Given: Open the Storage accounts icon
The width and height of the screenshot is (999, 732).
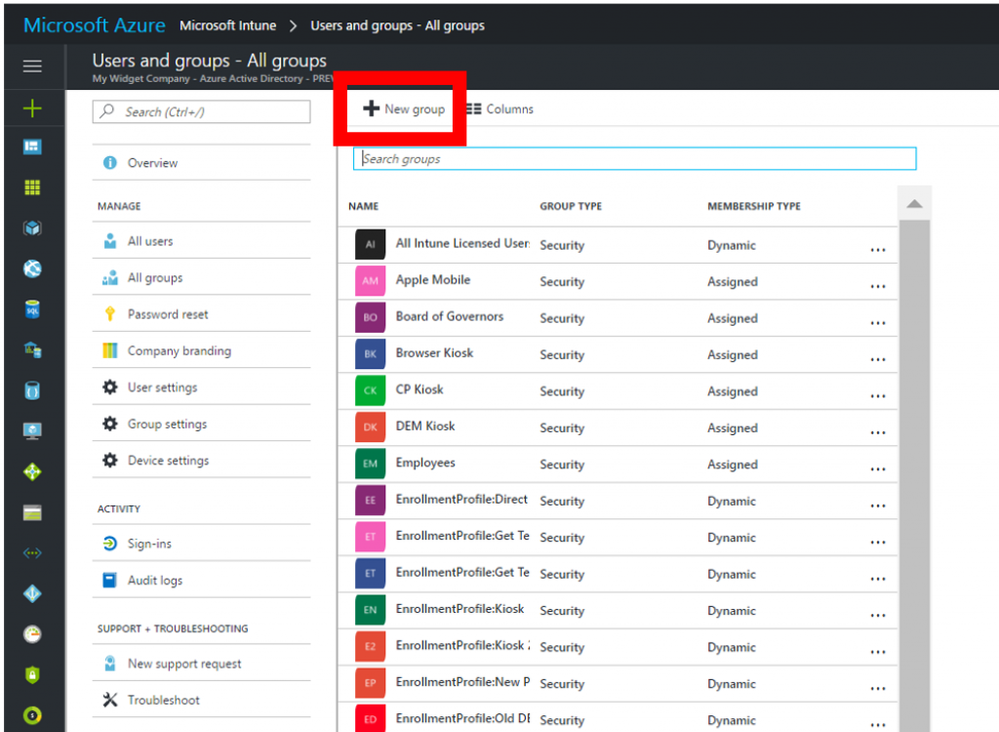Looking at the screenshot, I should [x=32, y=513].
